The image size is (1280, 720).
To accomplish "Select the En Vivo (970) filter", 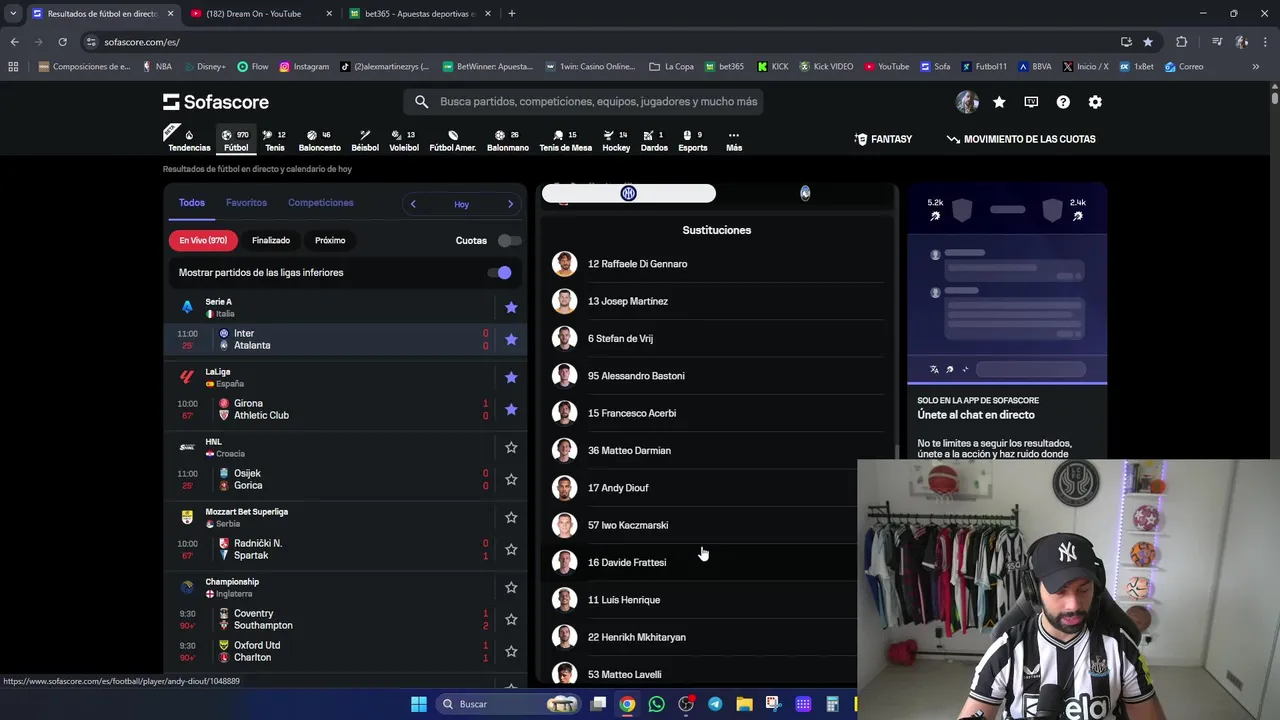I will [x=203, y=240].
